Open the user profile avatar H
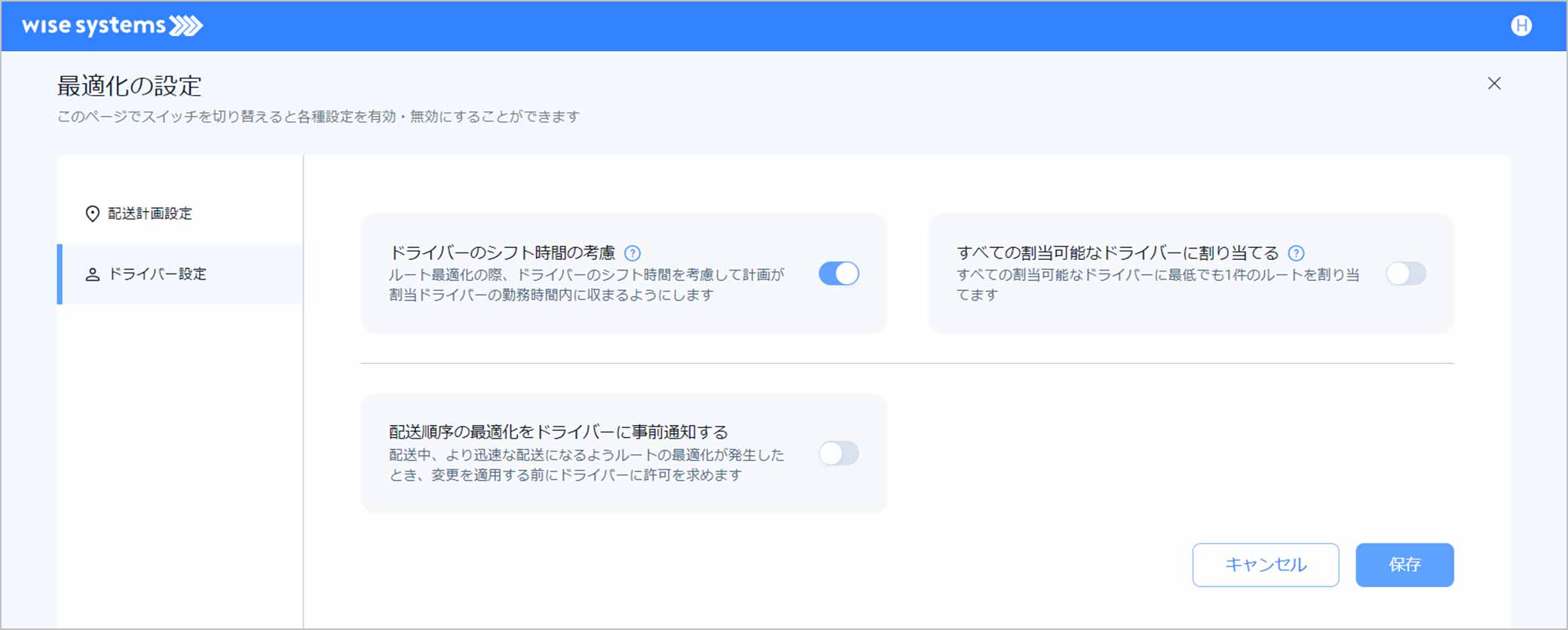Image resolution: width=1568 pixels, height=630 pixels. point(1521,26)
